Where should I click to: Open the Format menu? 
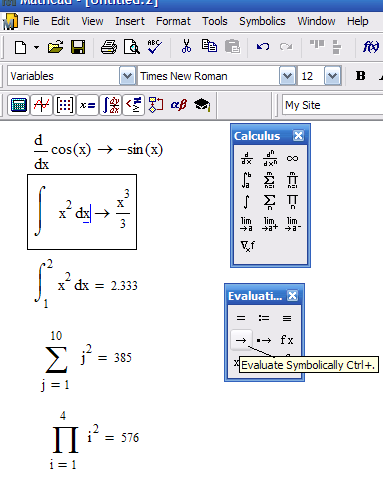tap(173, 21)
